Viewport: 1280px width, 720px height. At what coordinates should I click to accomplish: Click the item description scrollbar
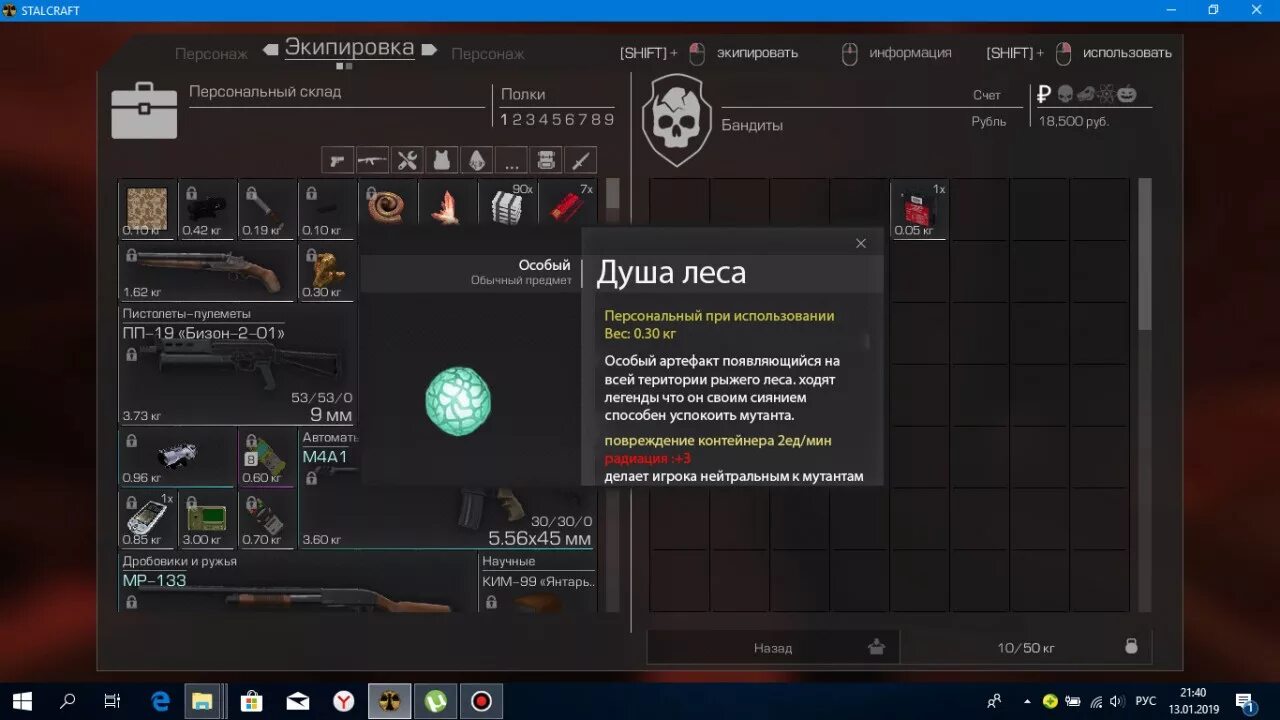pos(868,343)
